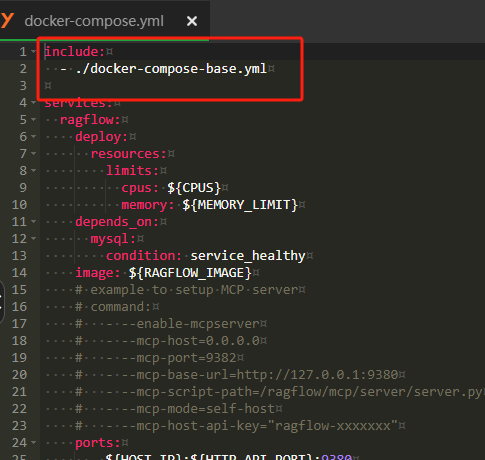Collapse the ports fold arrow at line 24
The image size is (485, 460).
coord(33,443)
